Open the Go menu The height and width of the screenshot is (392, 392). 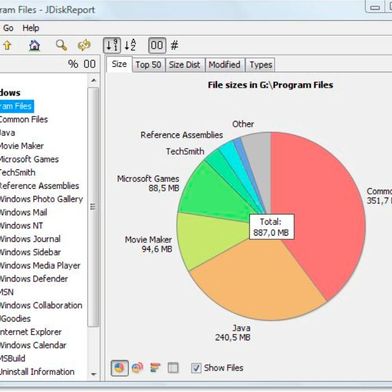coord(8,28)
